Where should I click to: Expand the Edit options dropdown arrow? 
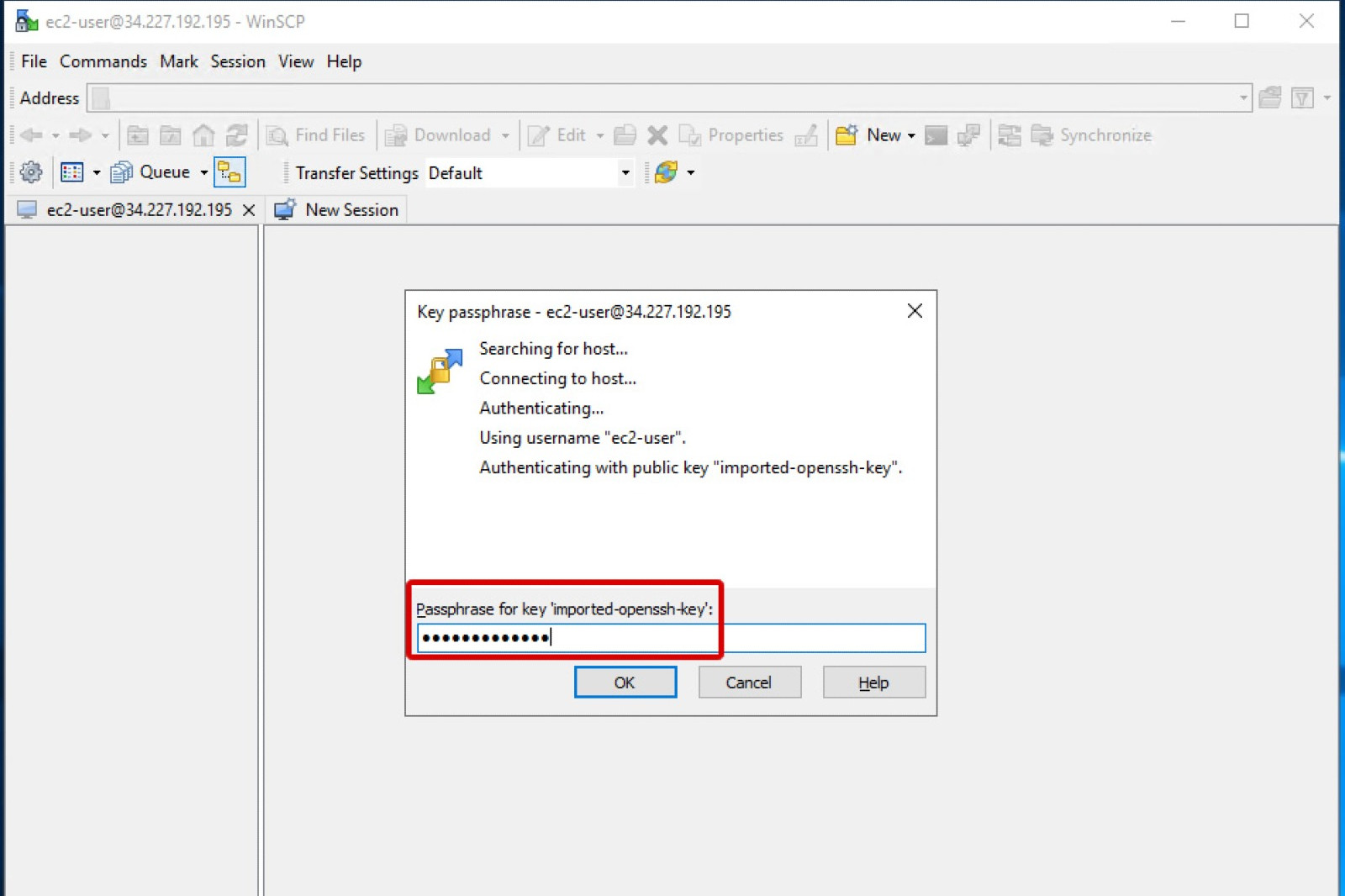point(600,135)
